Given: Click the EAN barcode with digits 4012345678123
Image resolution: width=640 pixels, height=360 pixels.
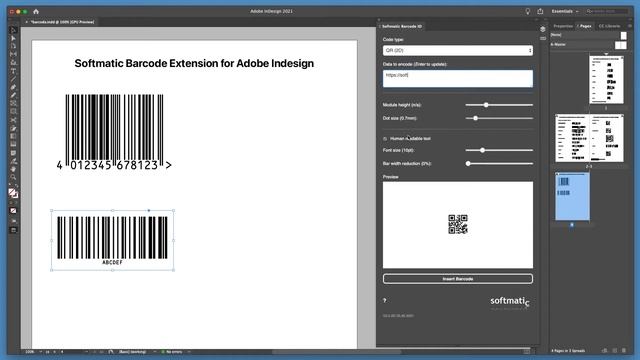Looking at the screenshot, I should click(x=114, y=132).
